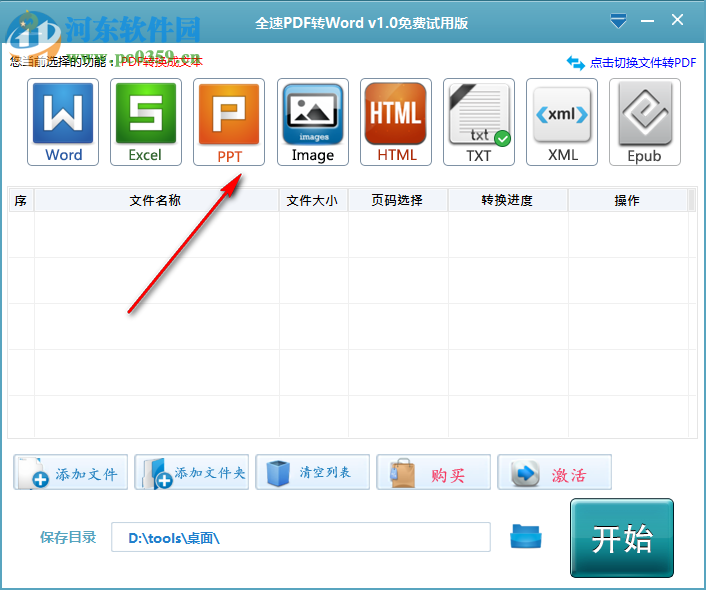Click the 页码选择 column header
706x590 pixels.
[x=398, y=200]
